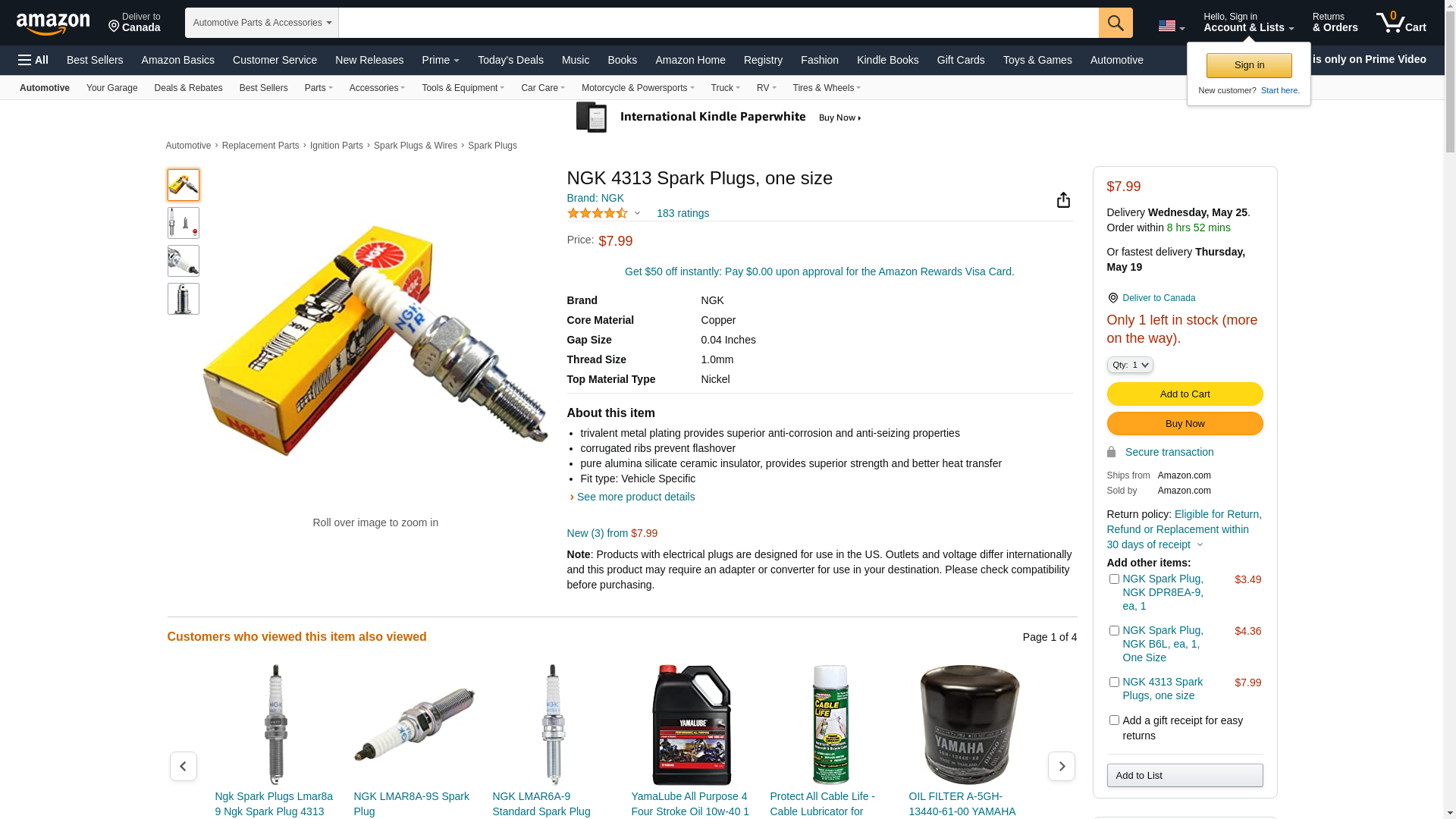The image size is (1456, 819).
Task: Click the US flag language selector
Action: 1172,27
